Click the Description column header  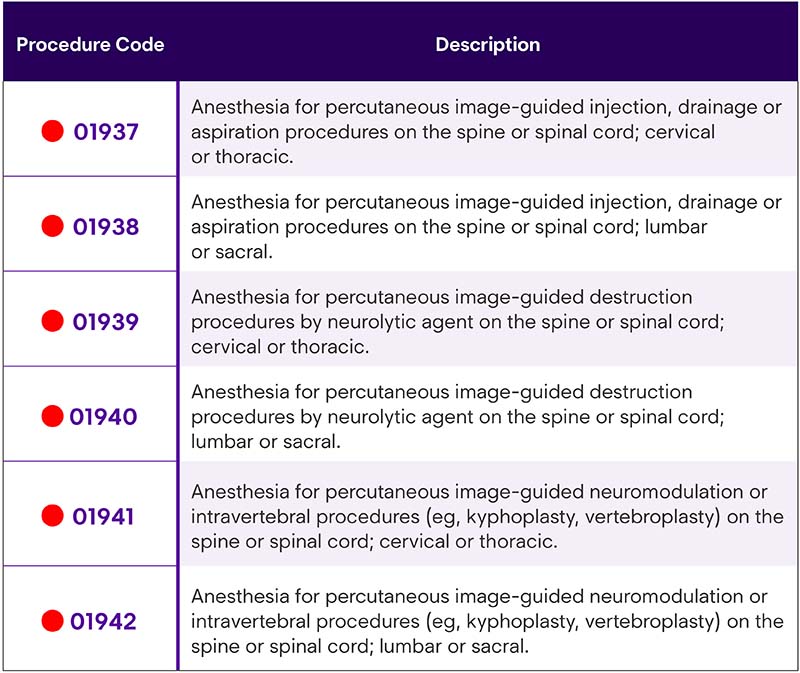click(x=488, y=44)
